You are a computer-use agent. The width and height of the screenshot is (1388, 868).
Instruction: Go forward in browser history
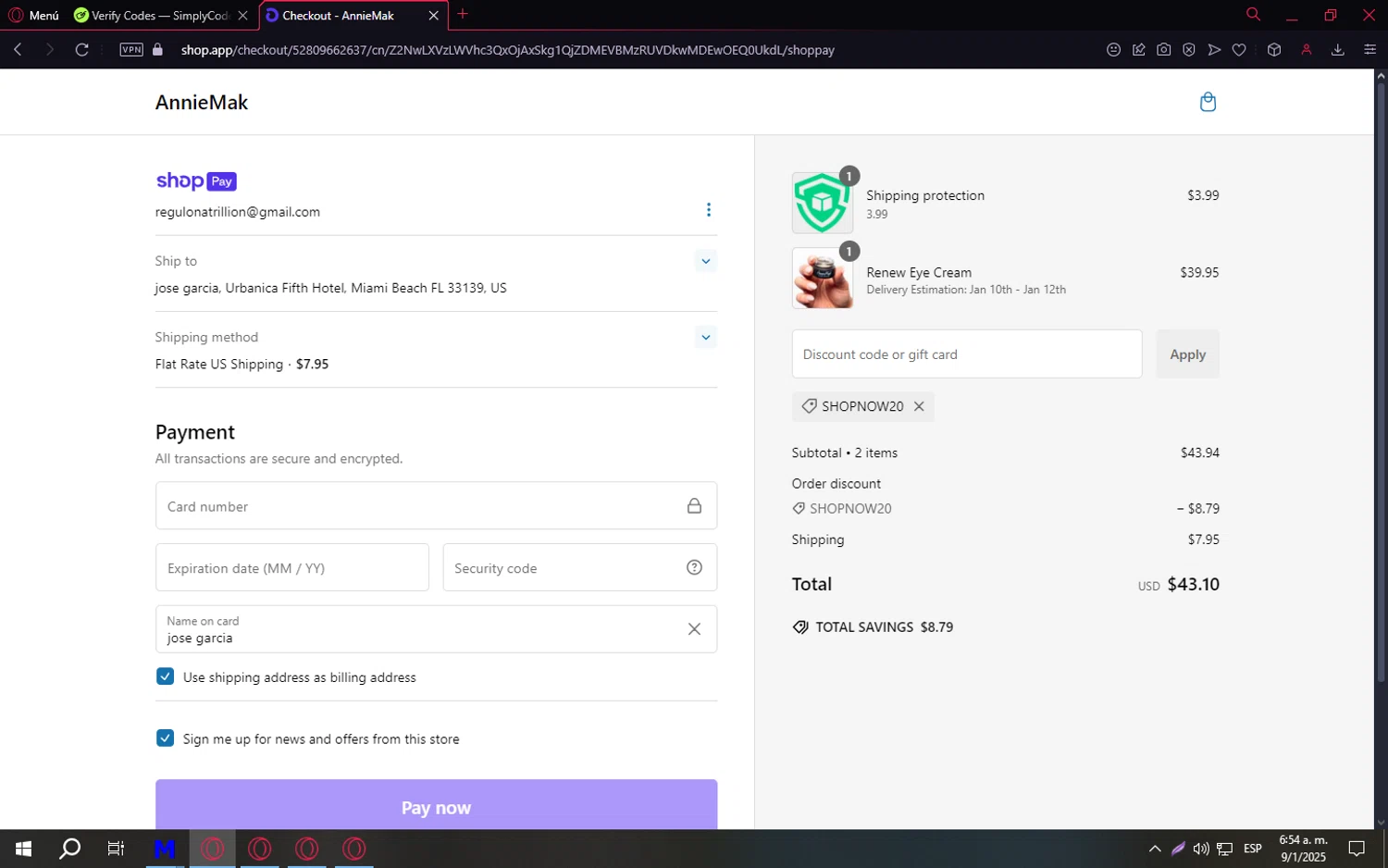pyautogui.click(x=50, y=50)
